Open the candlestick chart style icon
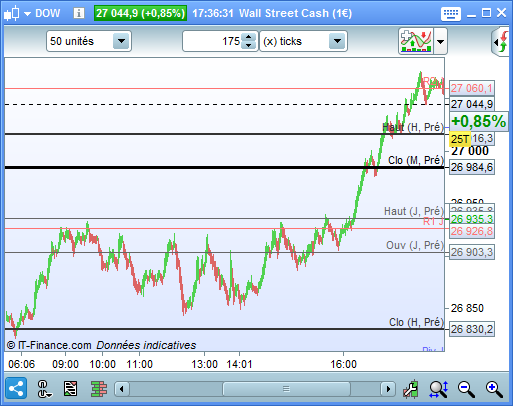Image resolution: width=513 pixels, height=406 pixels. (x=12, y=14)
